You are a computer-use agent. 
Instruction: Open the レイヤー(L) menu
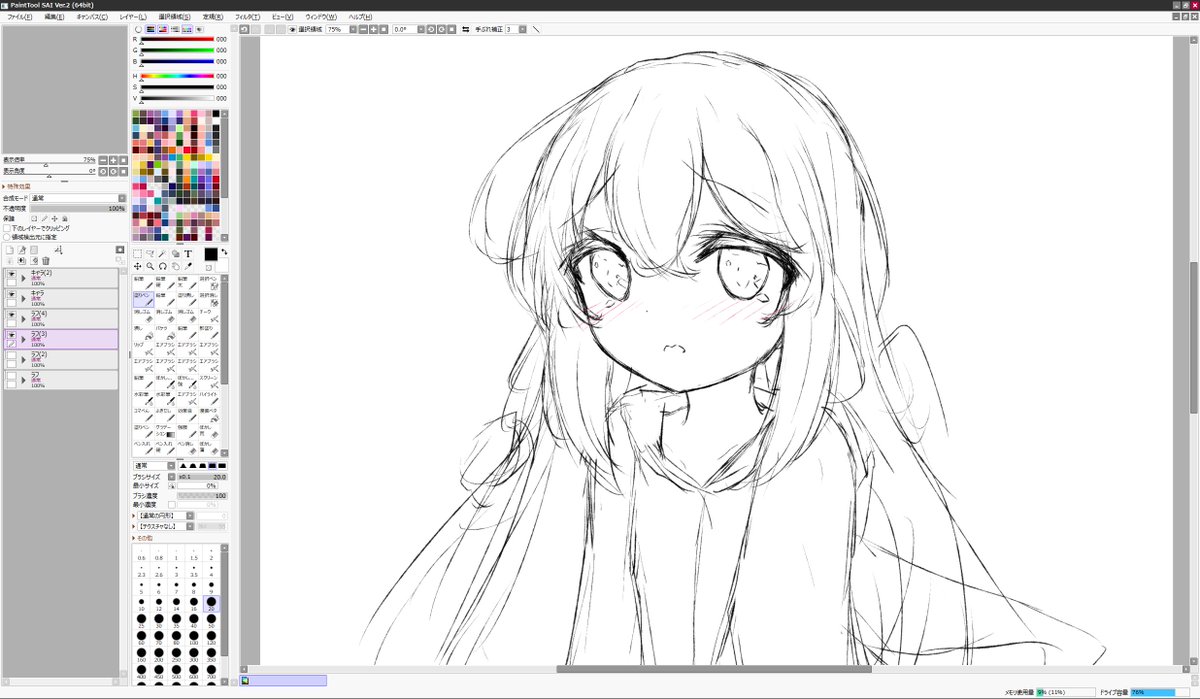point(132,17)
